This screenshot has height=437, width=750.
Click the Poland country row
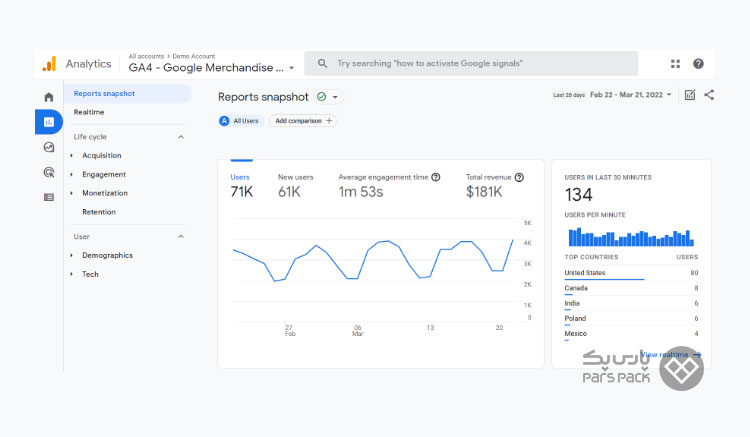coord(631,319)
